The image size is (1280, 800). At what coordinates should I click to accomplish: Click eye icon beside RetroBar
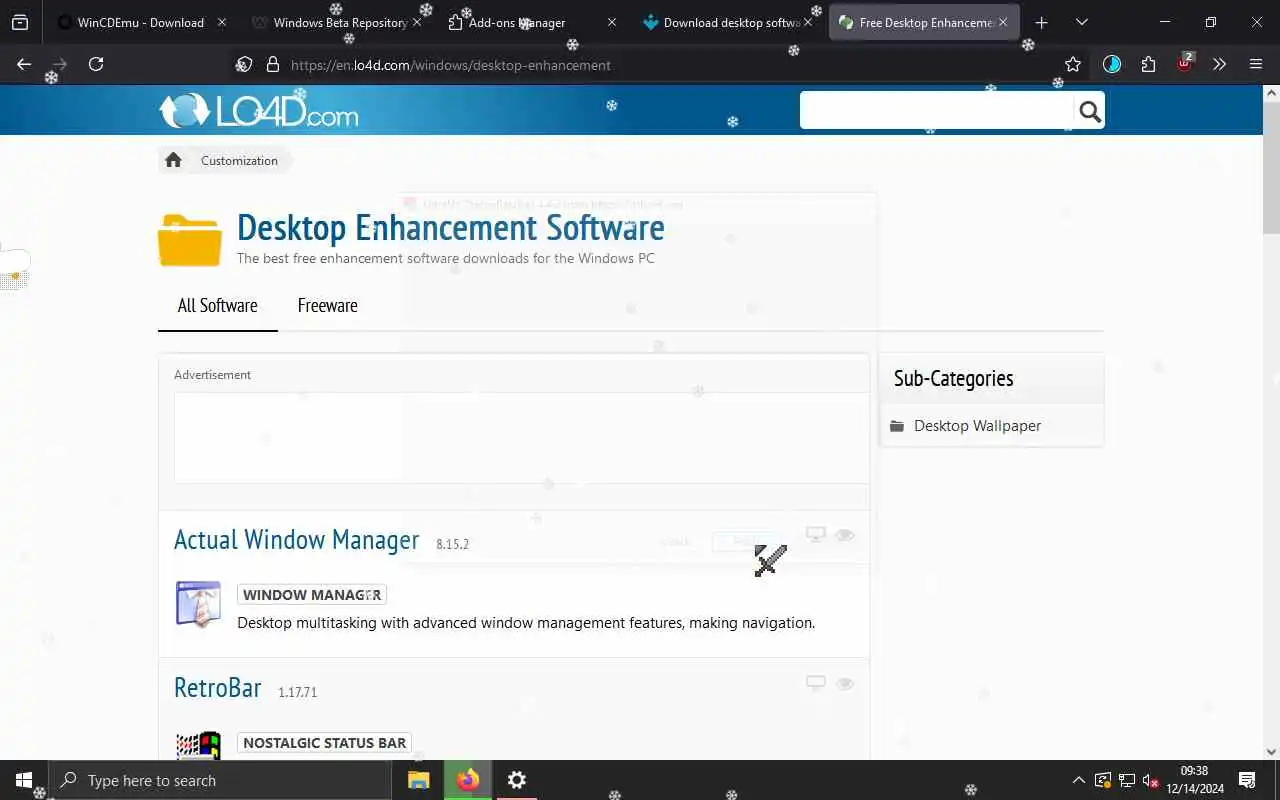click(845, 683)
